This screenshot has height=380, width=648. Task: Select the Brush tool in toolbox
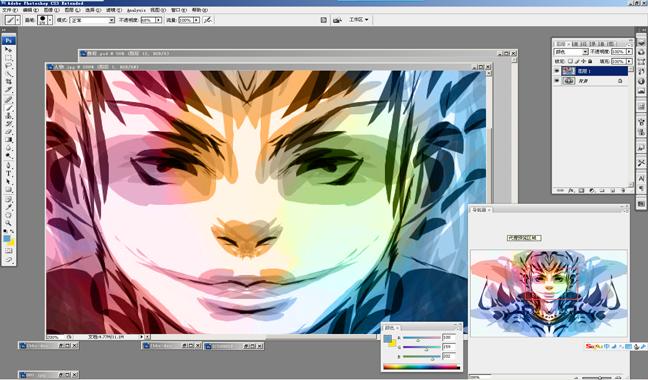pyautogui.click(x=8, y=108)
